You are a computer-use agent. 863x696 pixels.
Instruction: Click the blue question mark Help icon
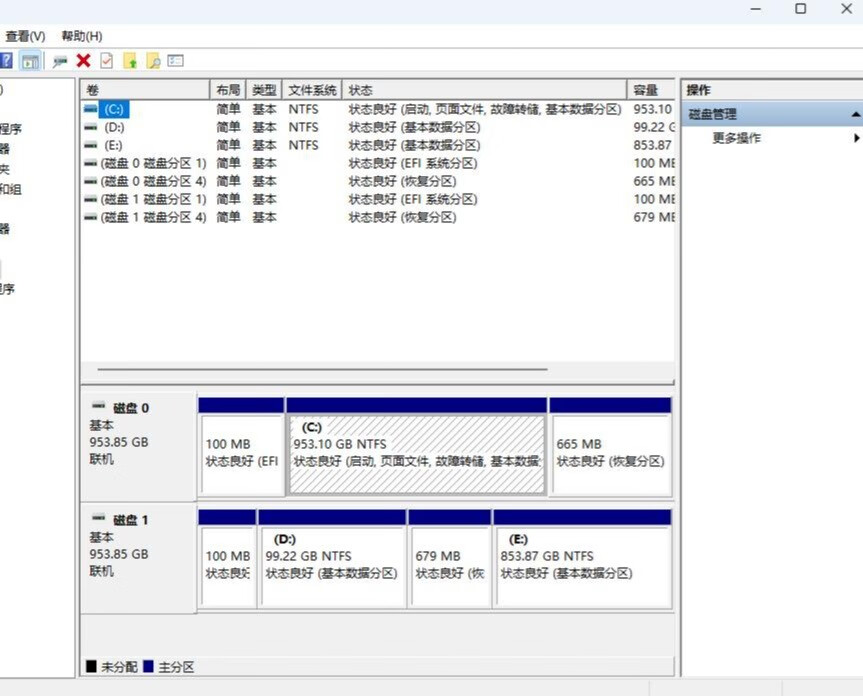pos(6,61)
